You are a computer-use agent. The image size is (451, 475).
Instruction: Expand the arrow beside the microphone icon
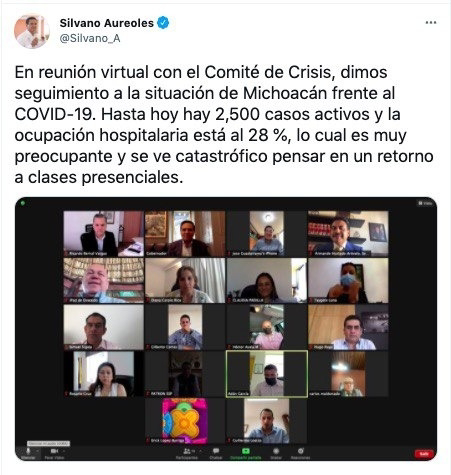(x=37, y=451)
